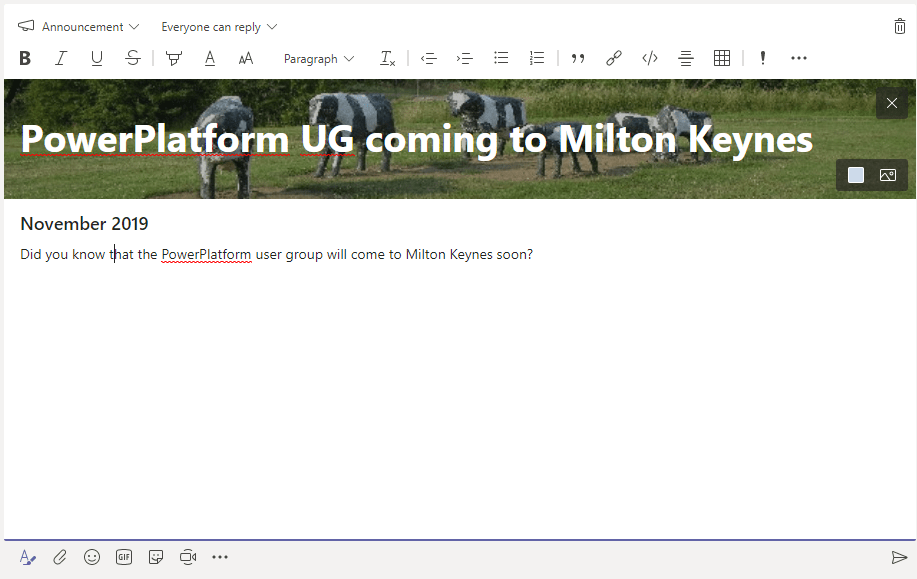Screen dimensions: 917x579
Task: Remove the announcement banner with X
Action: 892,103
